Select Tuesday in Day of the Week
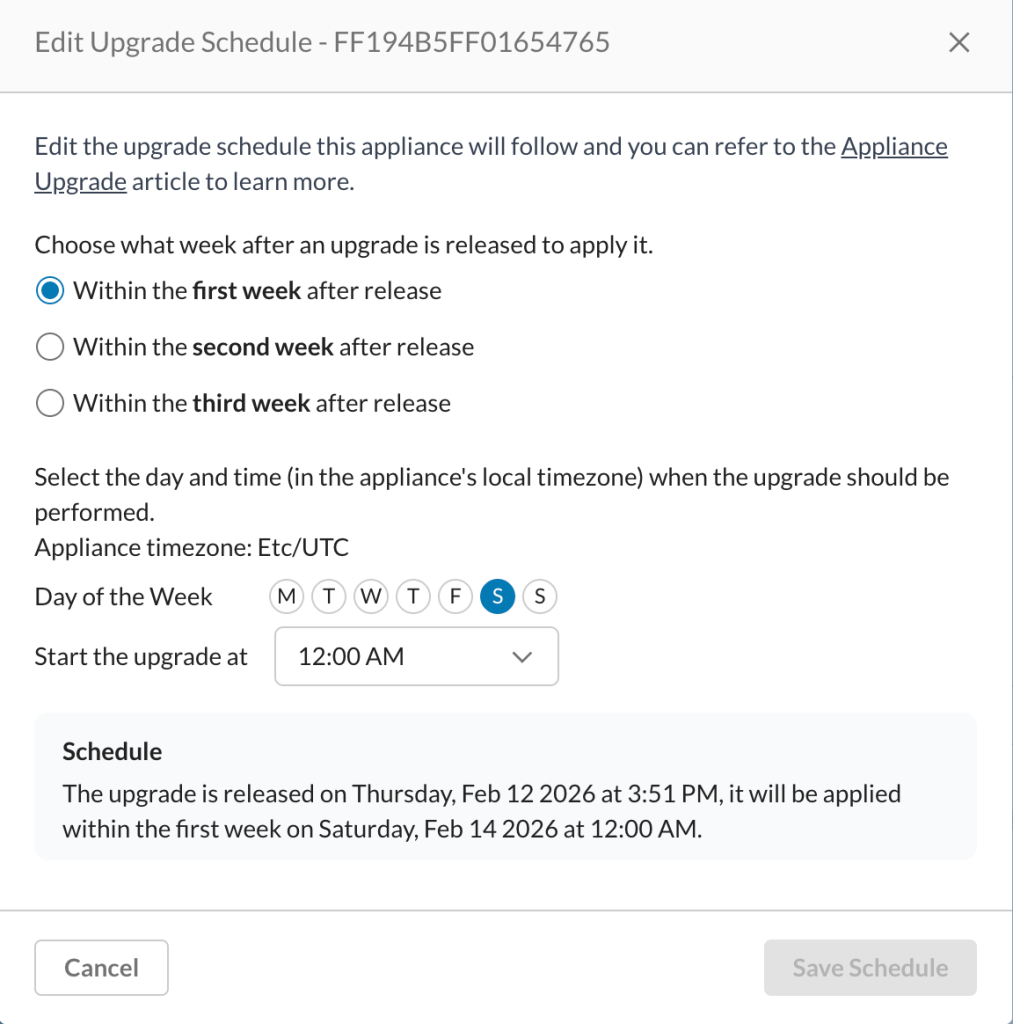1013x1024 pixels. pyautogui.click(x=329, y=596)
